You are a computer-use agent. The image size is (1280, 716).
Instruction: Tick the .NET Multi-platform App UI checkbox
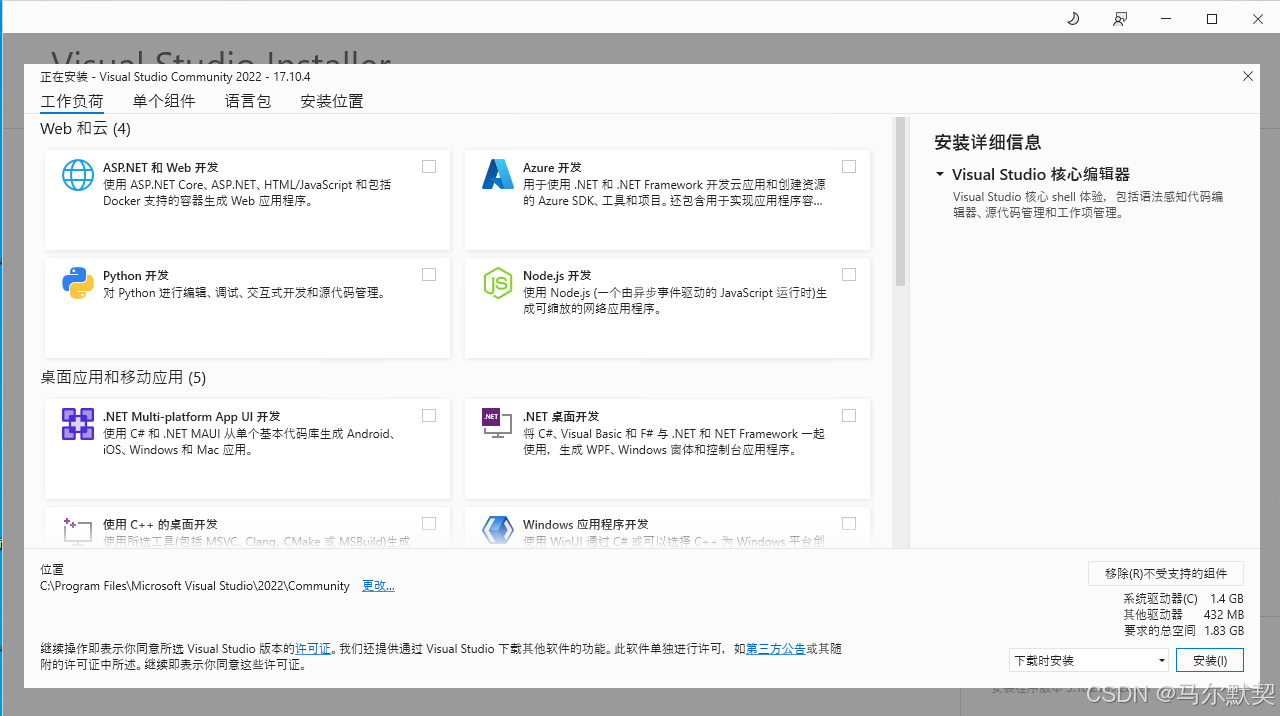[x=429, y=416]
